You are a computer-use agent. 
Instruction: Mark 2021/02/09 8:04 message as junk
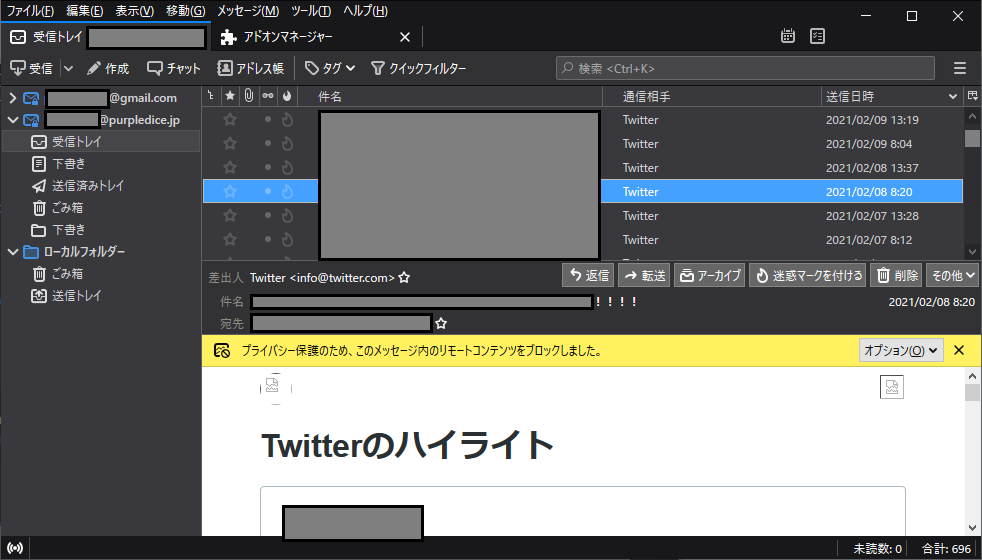click(x=287, y=143)
